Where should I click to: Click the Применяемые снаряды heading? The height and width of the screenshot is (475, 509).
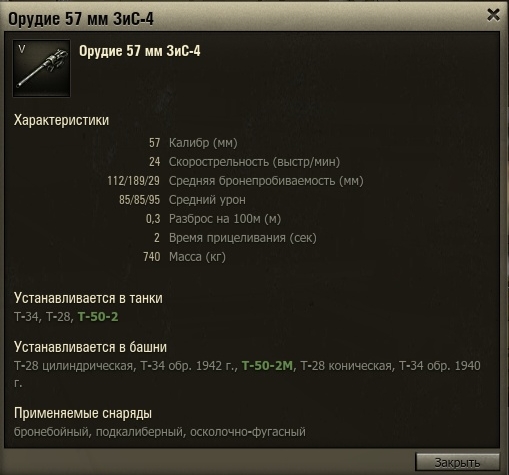(83, 413)
